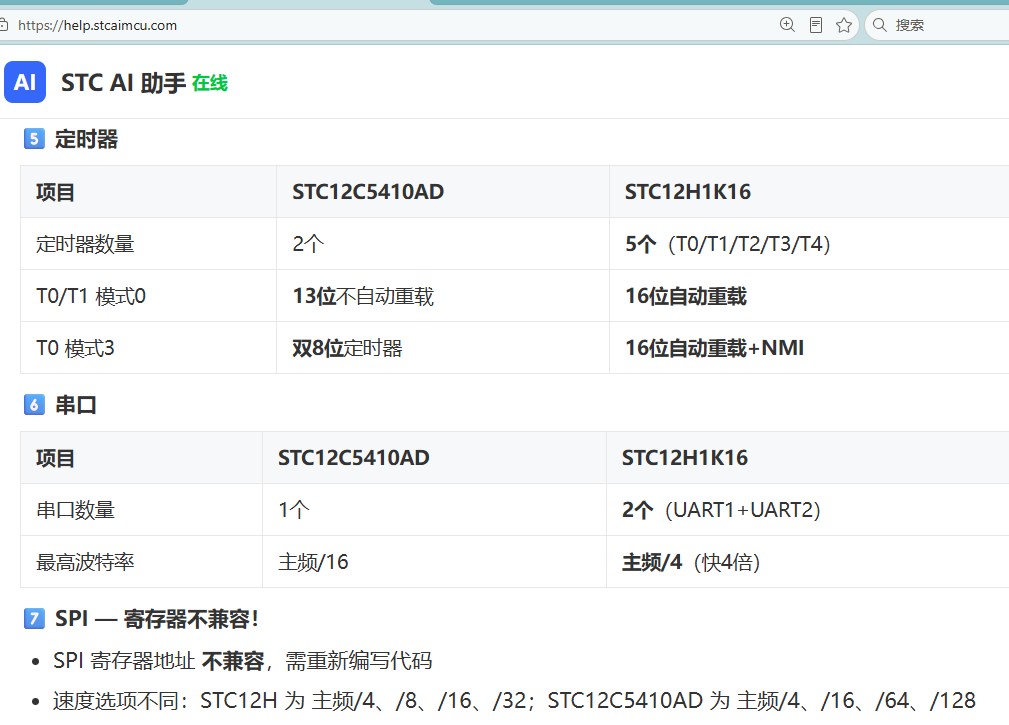Click the number 7 section badge
The image size is (1009, 725).
(34, 619)
